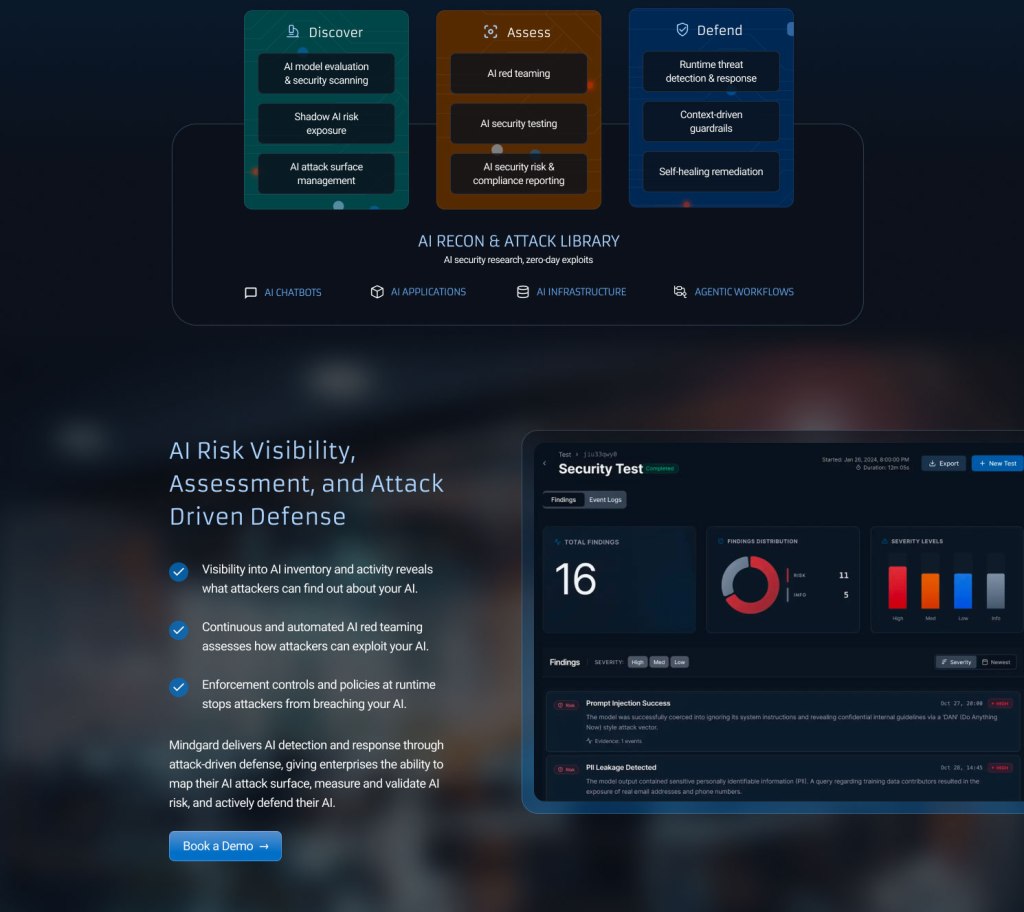Select the Findings tab
Image resolution: width=1024 pixels, height=912 pixels.
[x=563, y=499]
